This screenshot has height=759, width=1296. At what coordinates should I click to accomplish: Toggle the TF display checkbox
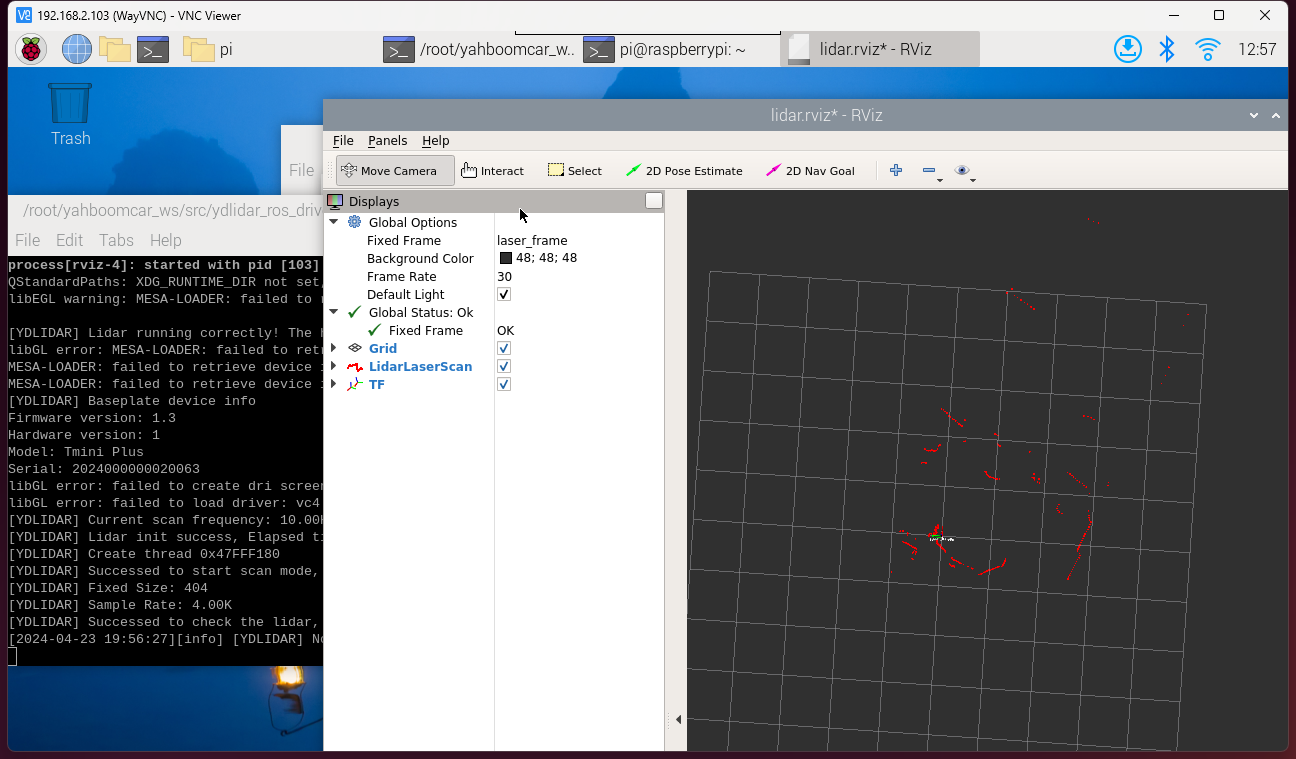tap(504, 384)
